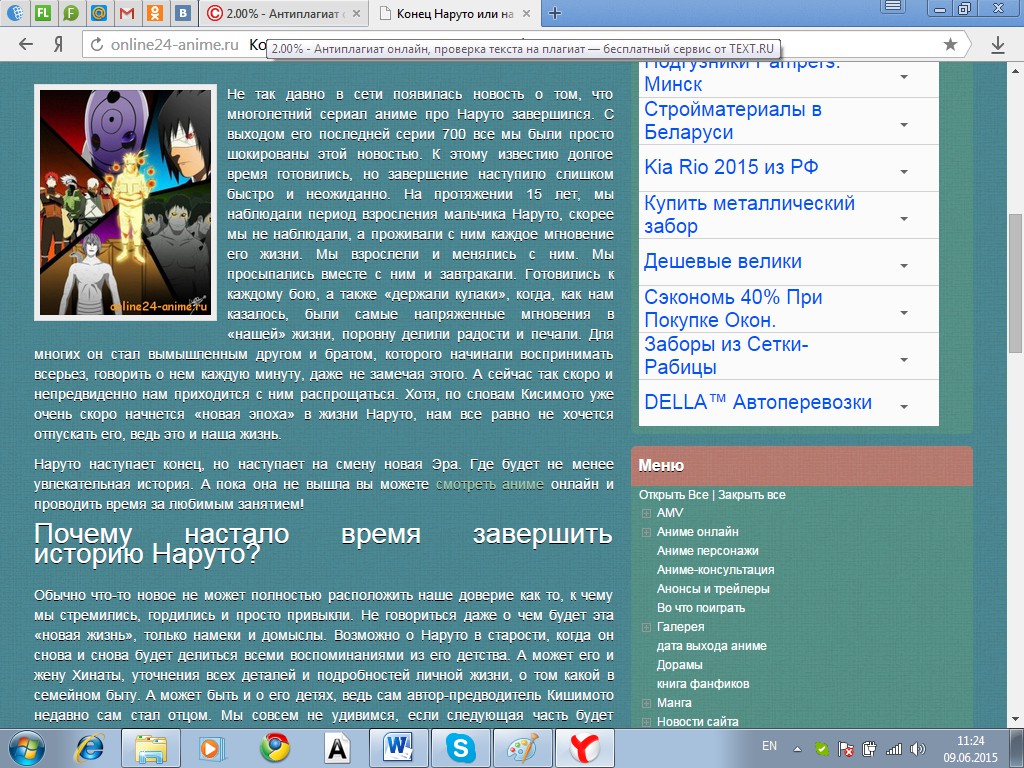Click the Naruto article poster image
The height and width of the screenshot is (768, 1024).
point(125,202)
